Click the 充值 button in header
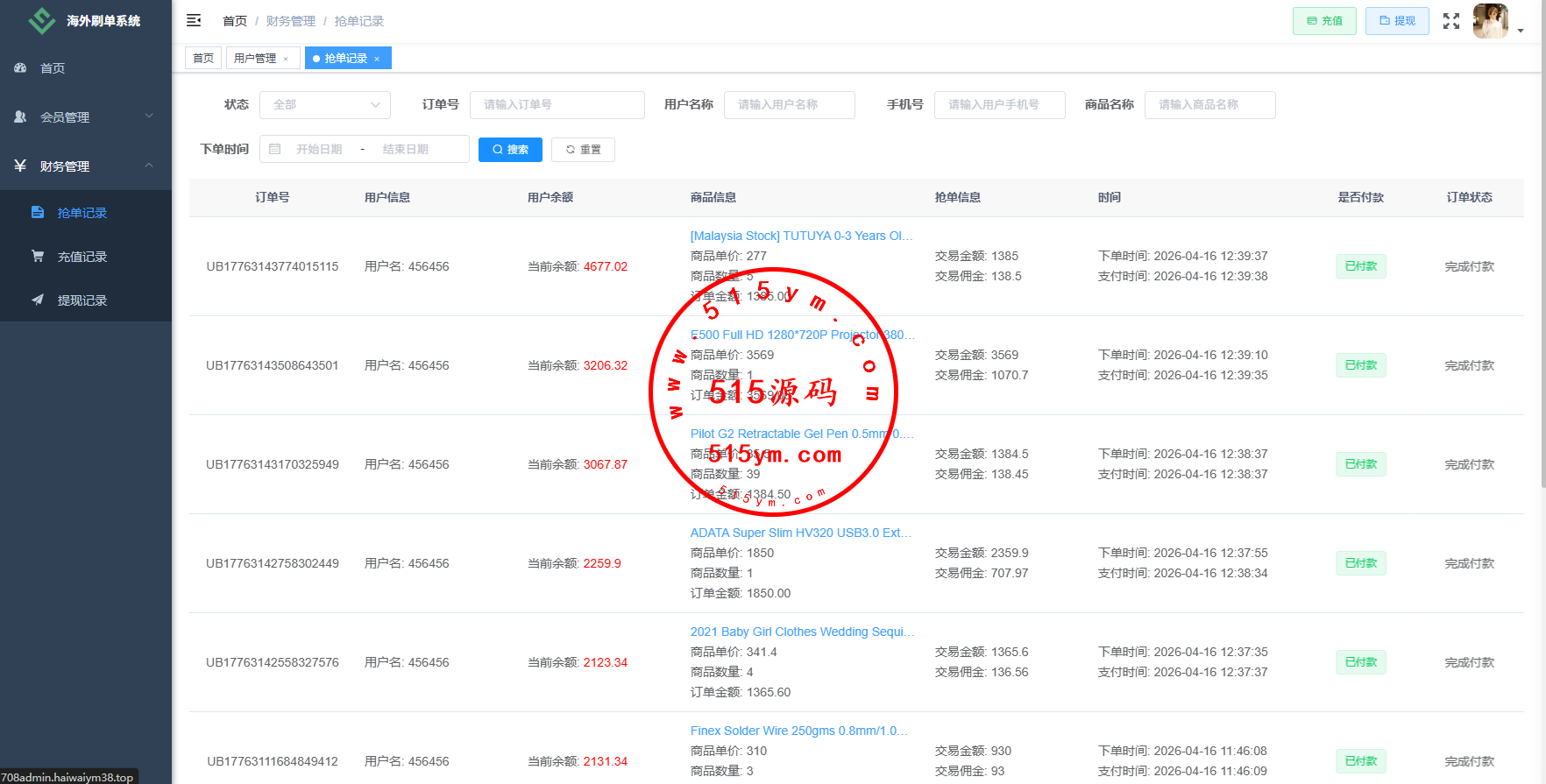 (x=1324, y=21)
